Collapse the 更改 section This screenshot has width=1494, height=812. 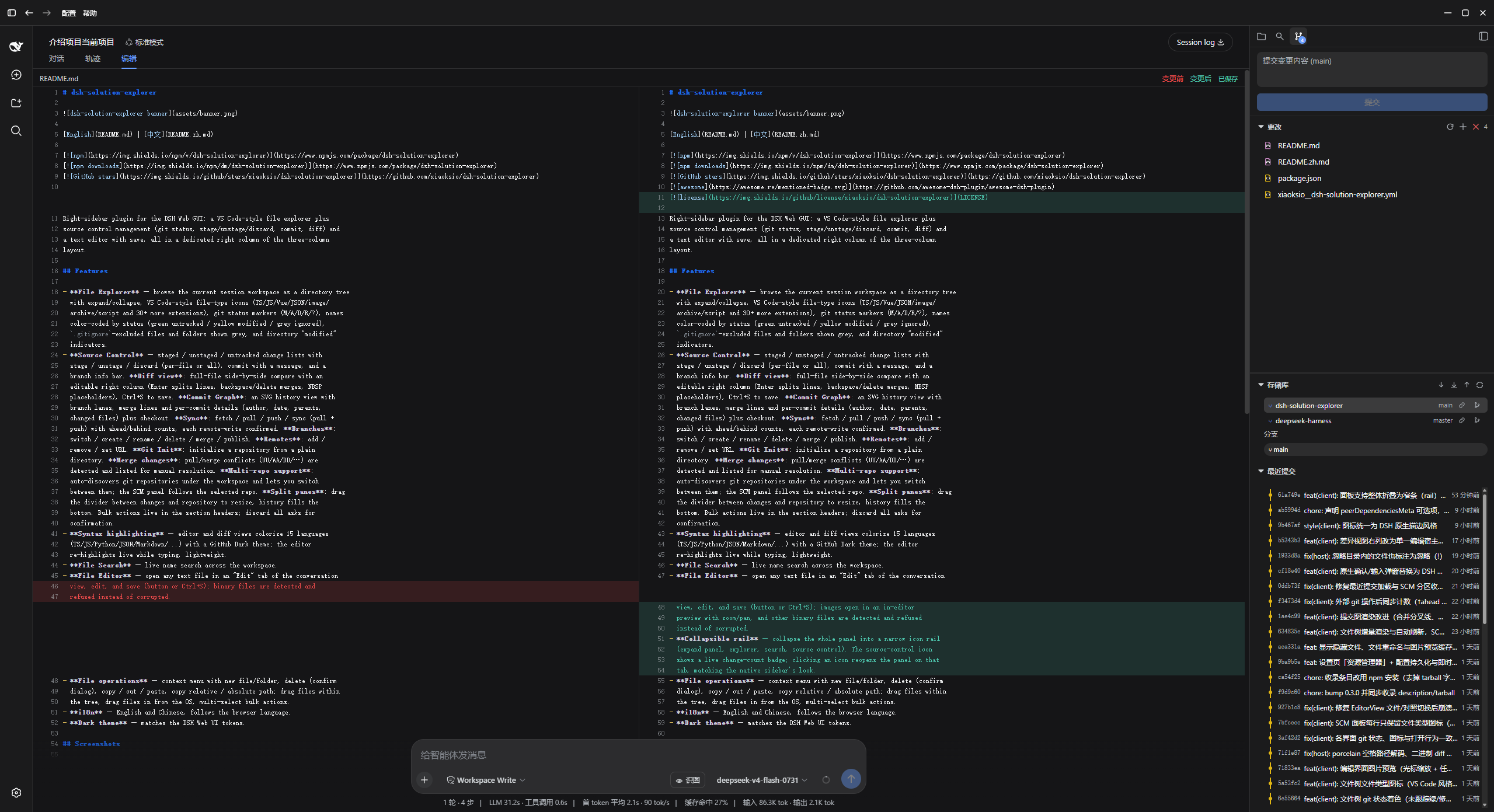click(x=1261, y=127)
